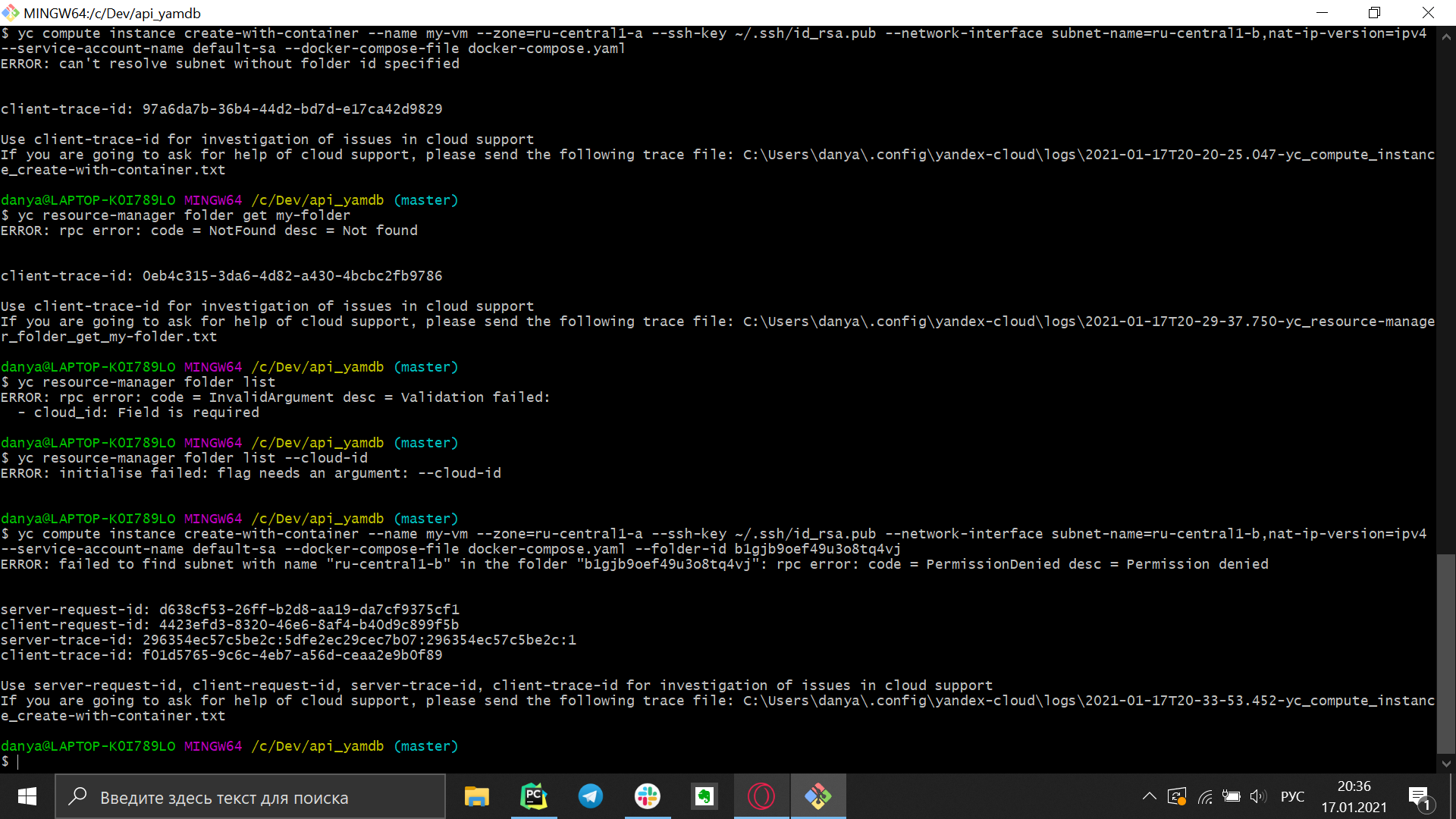Click the 'yc resource-manager folder get my-folder' command
This screenshot has width=1456, height=819.
tap(184, 215)
